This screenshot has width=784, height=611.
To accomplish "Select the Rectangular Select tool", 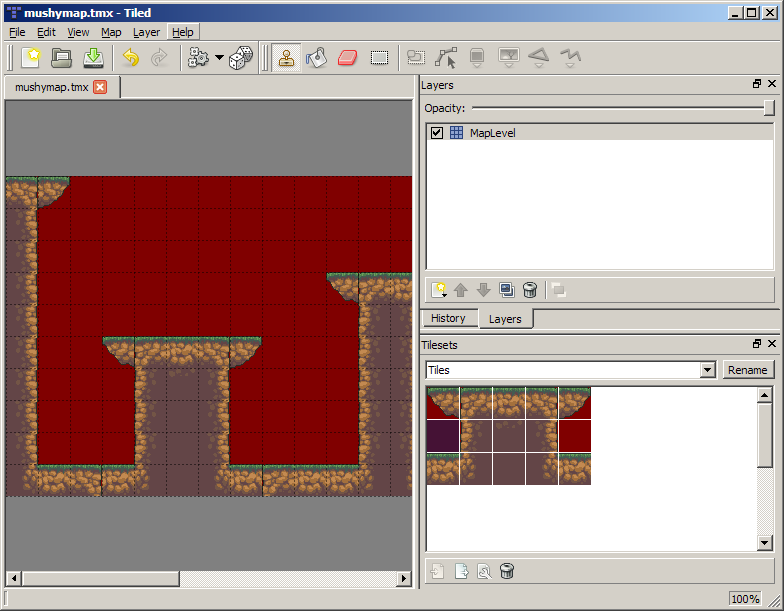I will 380,58.
